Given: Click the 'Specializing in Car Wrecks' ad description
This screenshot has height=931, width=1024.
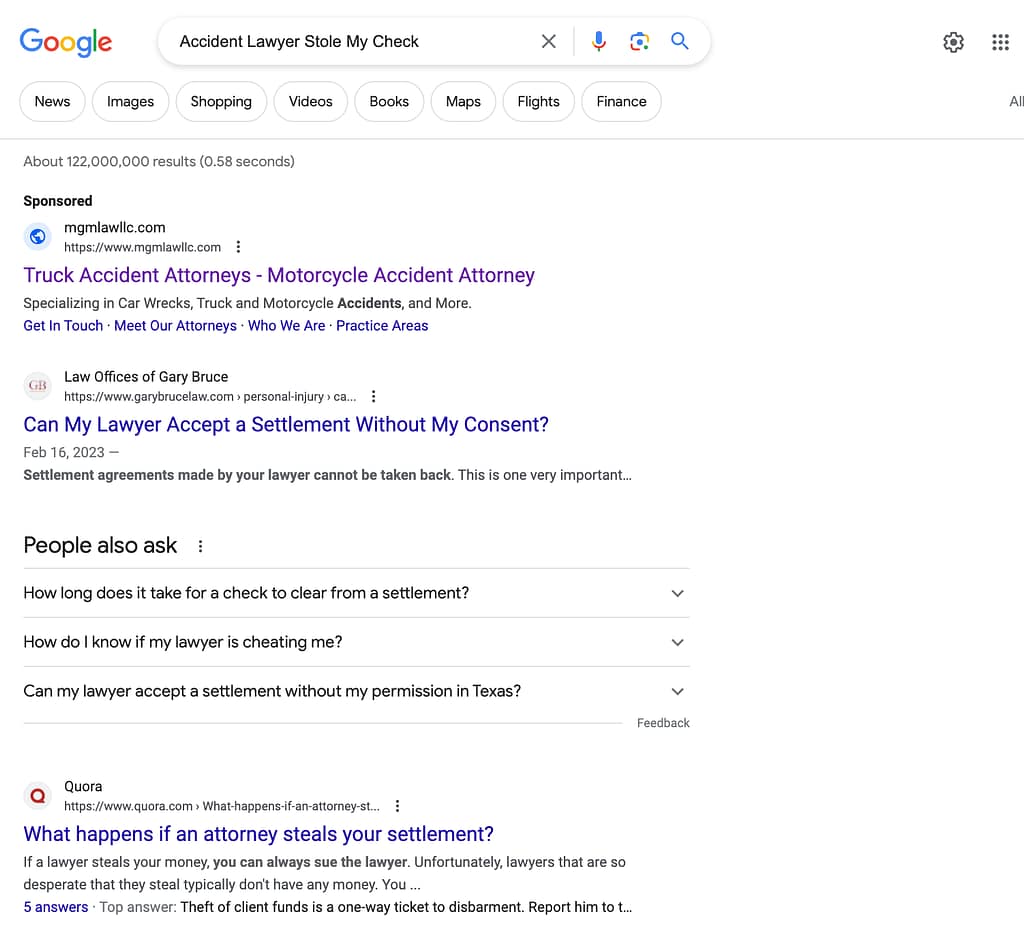Looking at the screenshot, I should (248, 303).
